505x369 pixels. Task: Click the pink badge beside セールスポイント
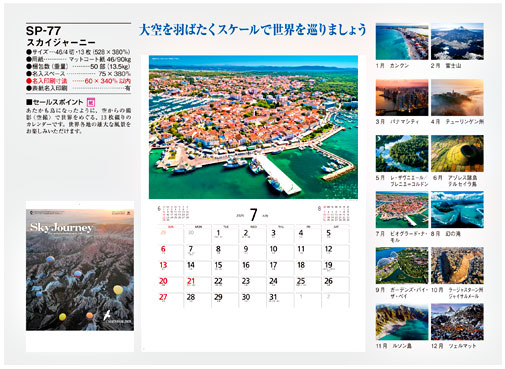(x=90, y=102)
